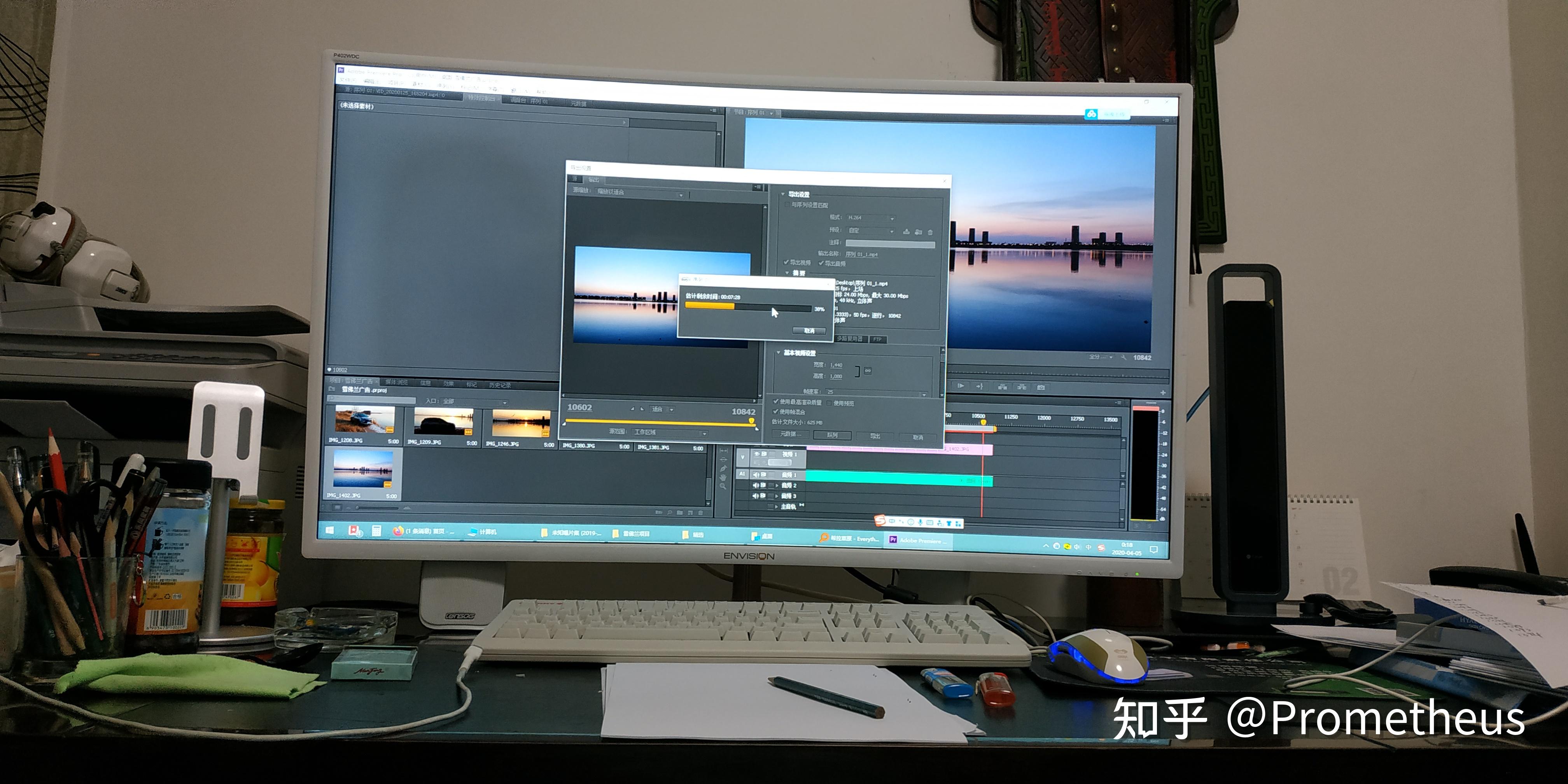Viewport: 1568px width, 784px height.
Task: Click the export frame camera icon
Action: coord(1041,387)
